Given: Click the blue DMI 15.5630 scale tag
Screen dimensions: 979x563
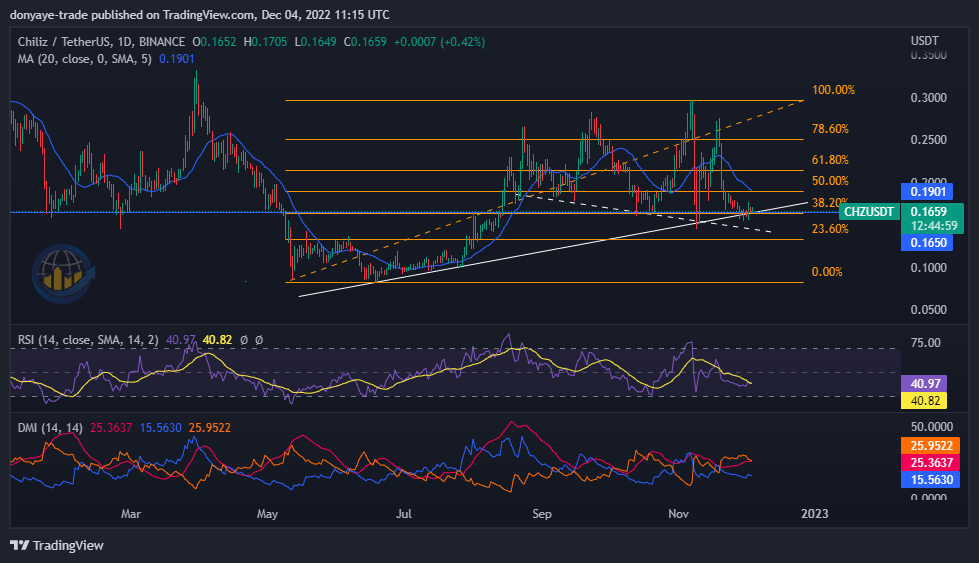Looking at the screenshot, I should pos(930,479).
